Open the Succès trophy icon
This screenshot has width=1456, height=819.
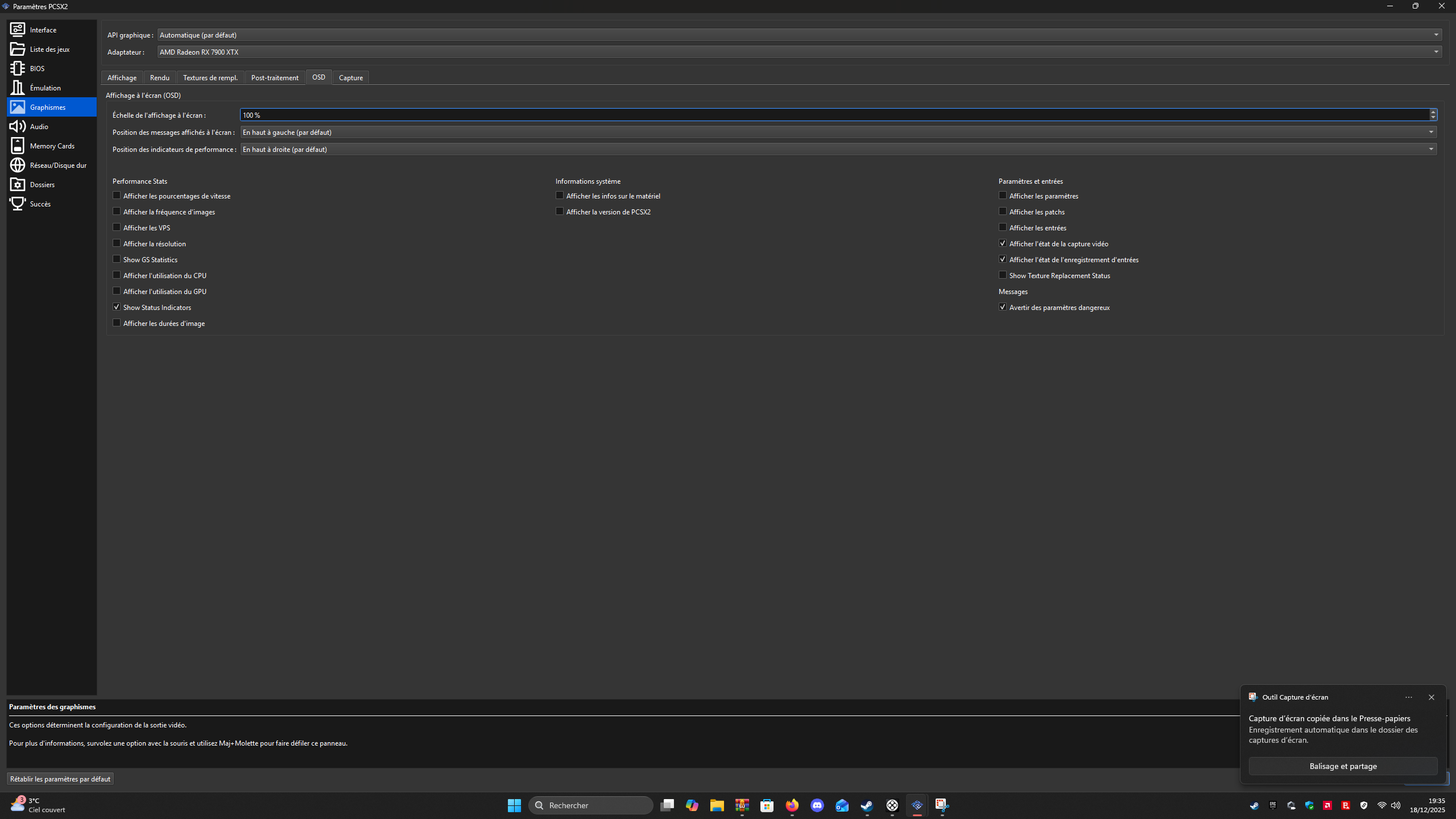[18, 204]
